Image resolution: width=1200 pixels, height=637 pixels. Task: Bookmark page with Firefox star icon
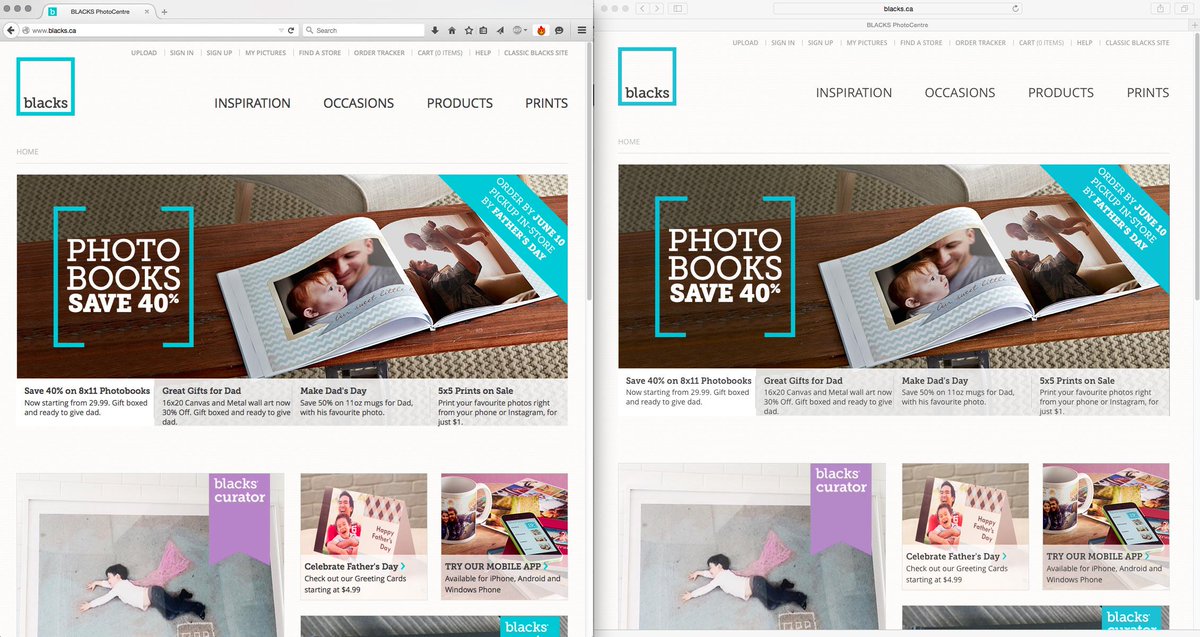point(468,30)
